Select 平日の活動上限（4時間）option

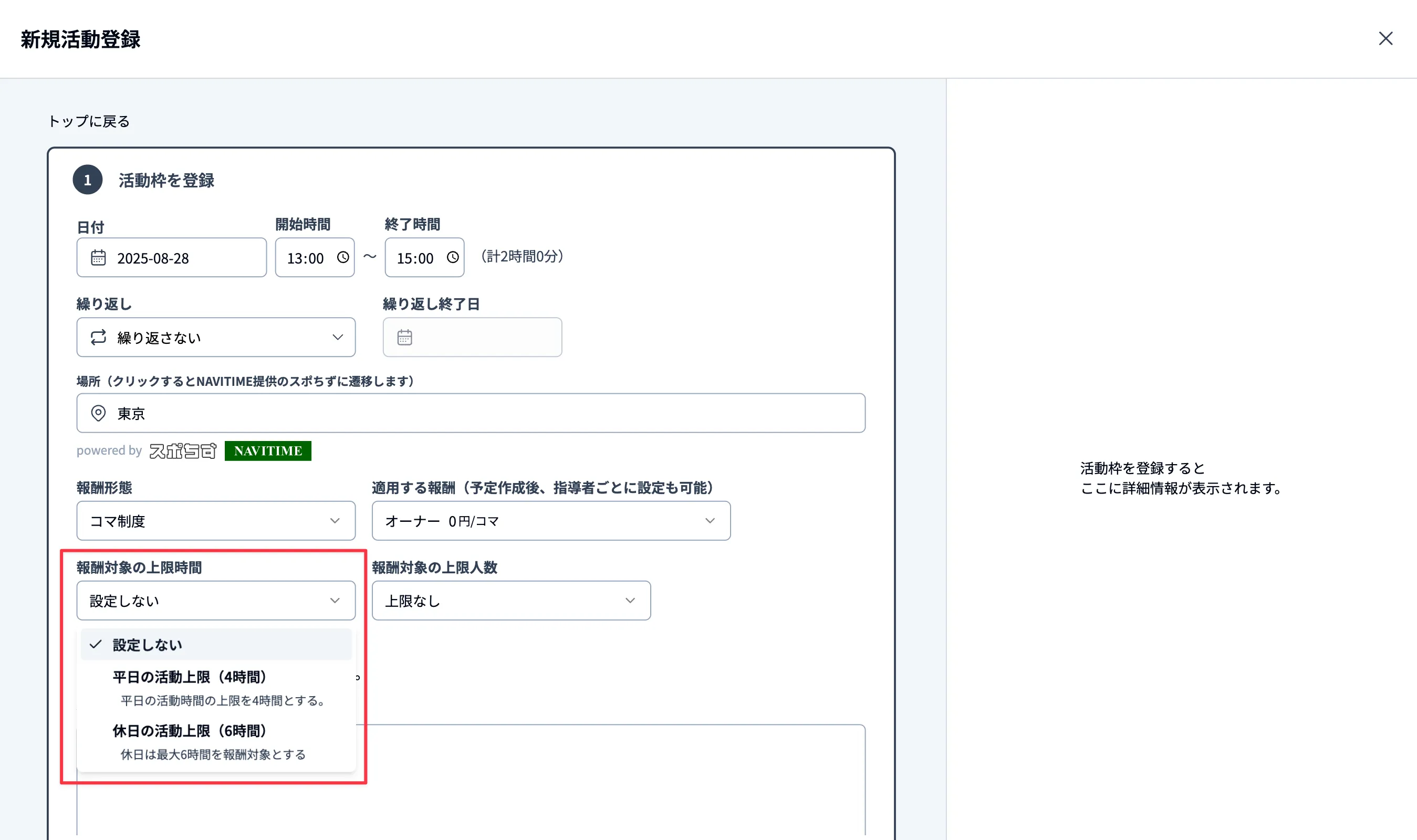190,677
